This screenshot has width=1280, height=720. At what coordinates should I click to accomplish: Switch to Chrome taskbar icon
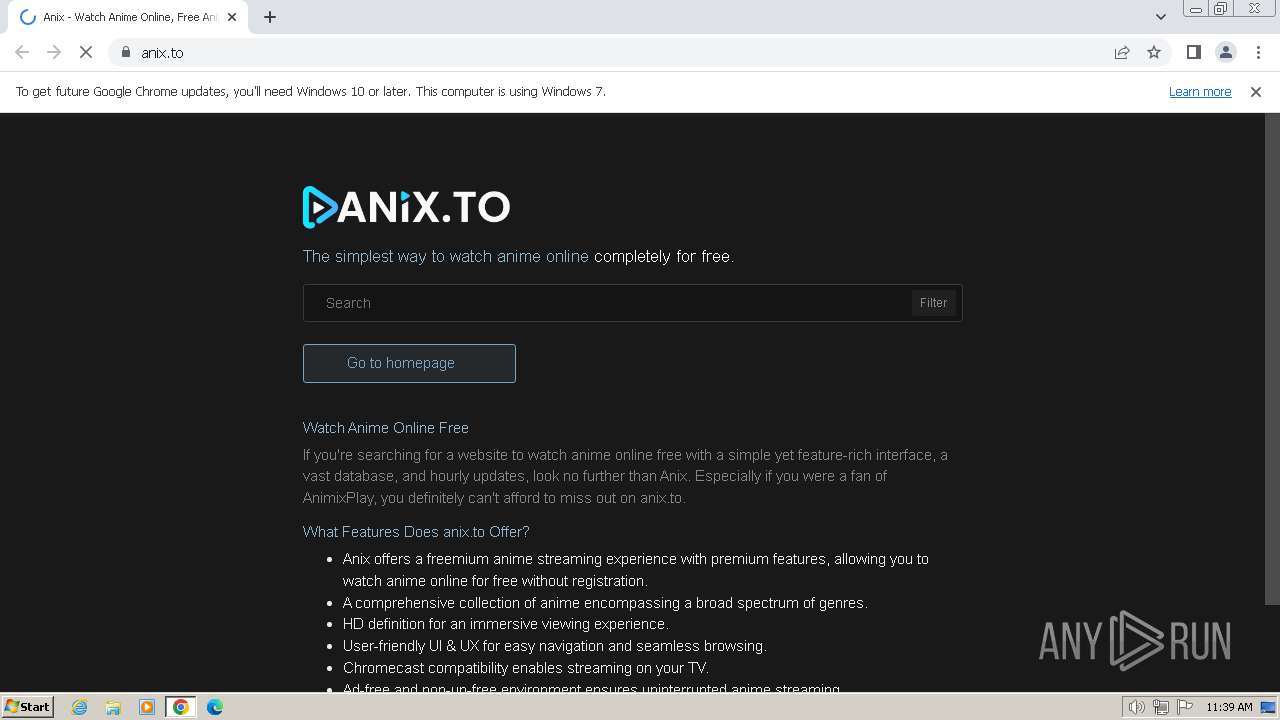[181, 707]
